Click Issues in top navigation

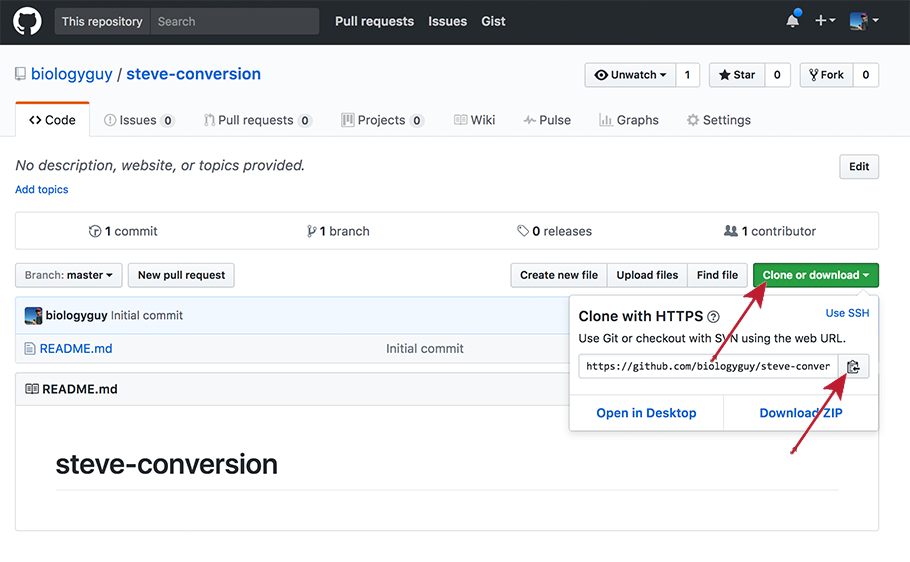coord(447,21)
